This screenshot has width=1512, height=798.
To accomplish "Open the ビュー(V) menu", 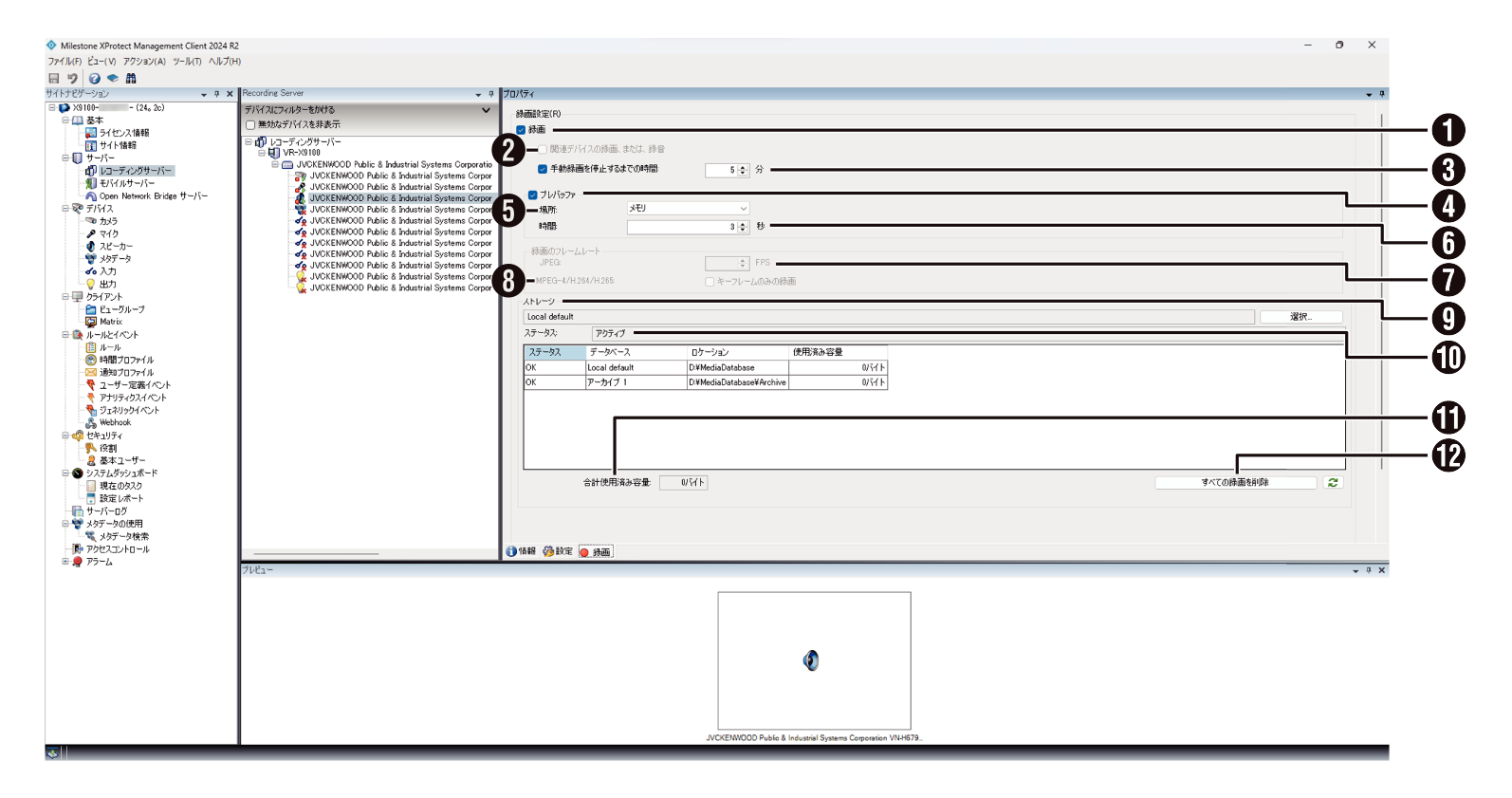I will 101,62.
